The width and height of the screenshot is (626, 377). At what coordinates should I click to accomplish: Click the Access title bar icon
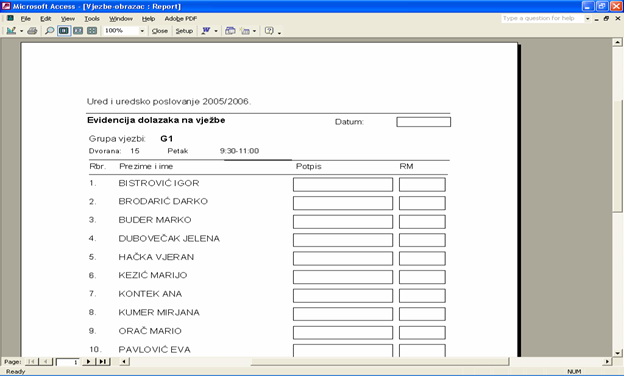coord(6,6)
